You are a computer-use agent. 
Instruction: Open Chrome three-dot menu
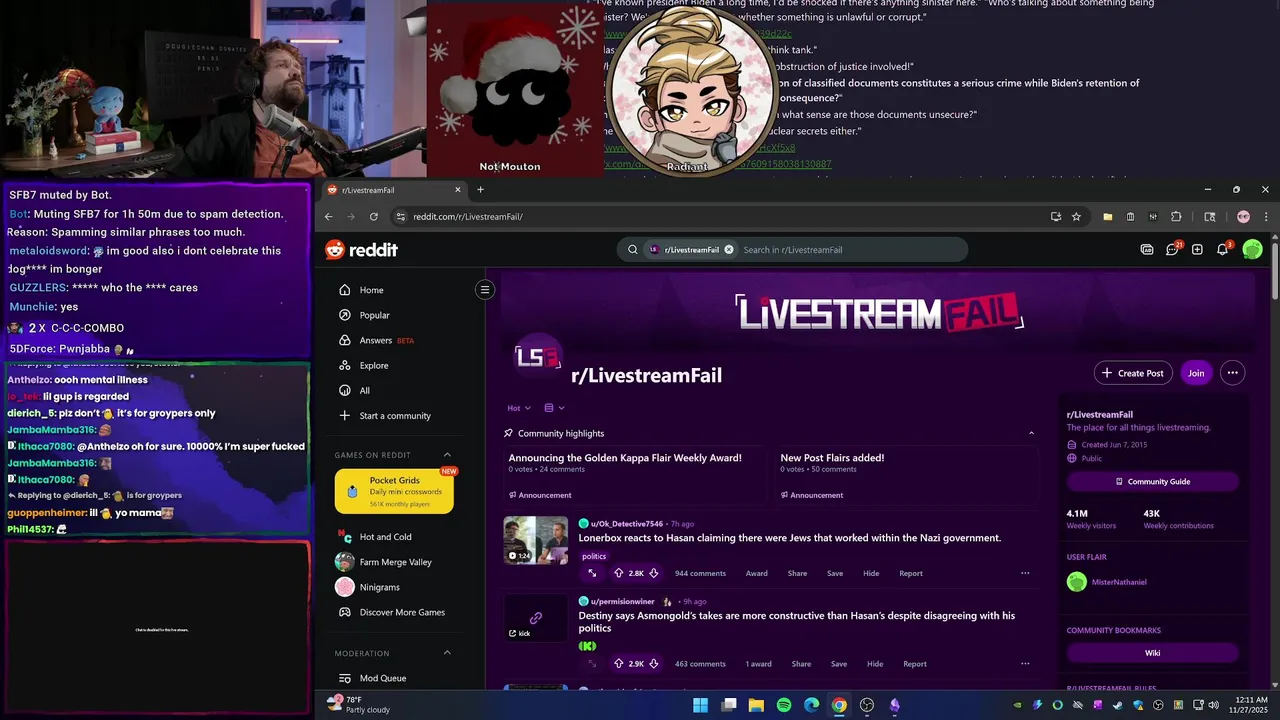click(1266, 216)
